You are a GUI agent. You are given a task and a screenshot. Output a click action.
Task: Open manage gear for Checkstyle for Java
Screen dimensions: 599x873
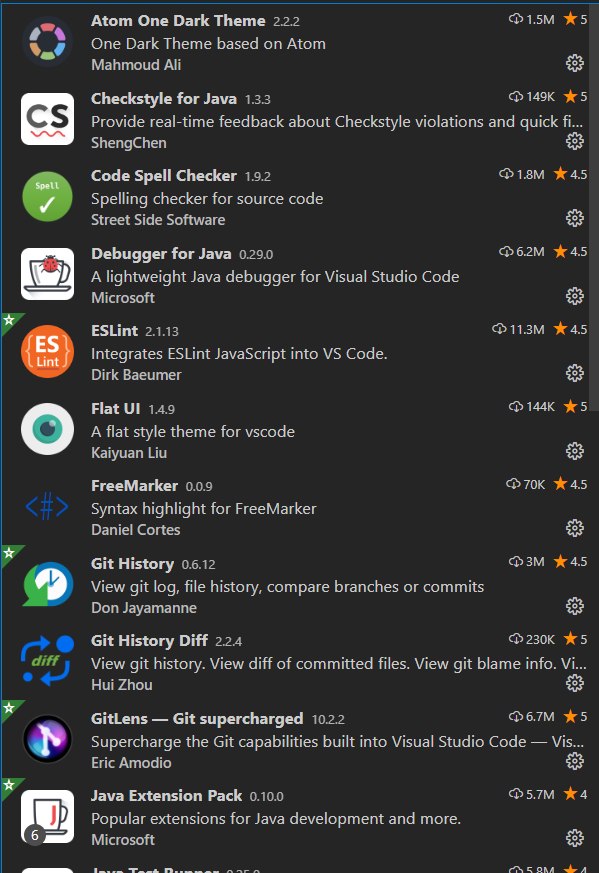(x=575, y=141)
